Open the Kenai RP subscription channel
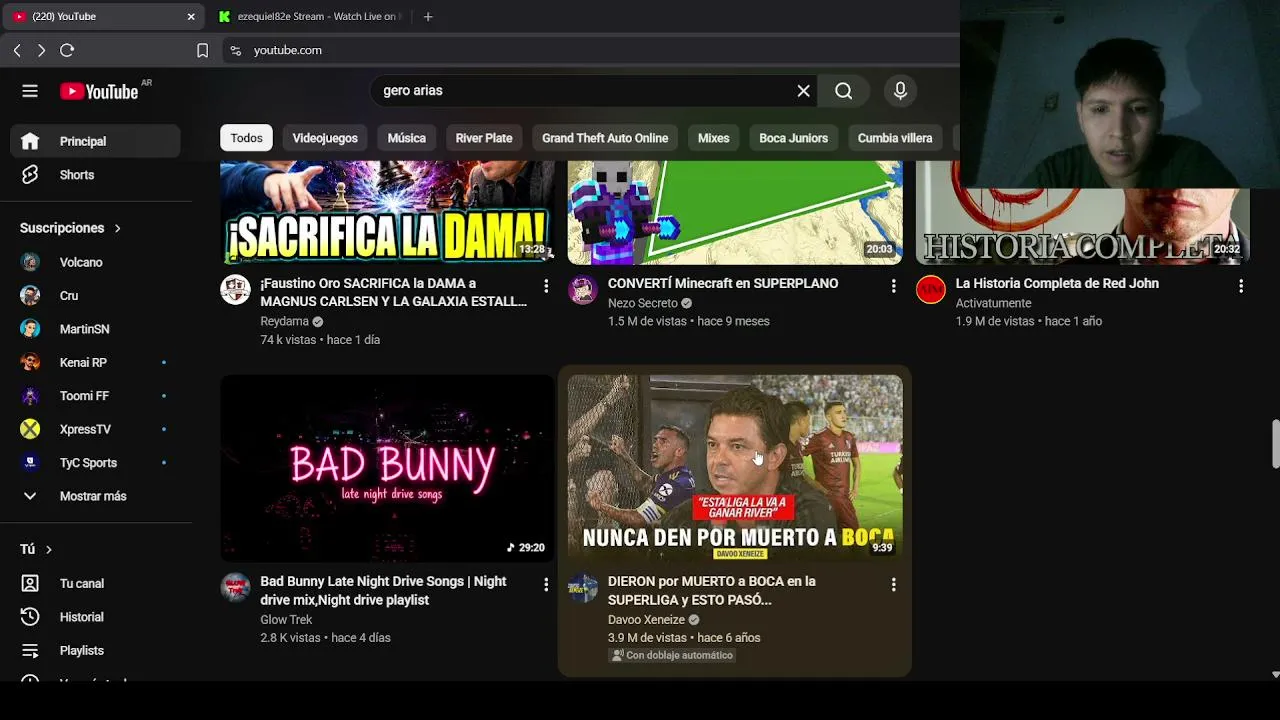 pyautogui.click(x=95, y=363)
